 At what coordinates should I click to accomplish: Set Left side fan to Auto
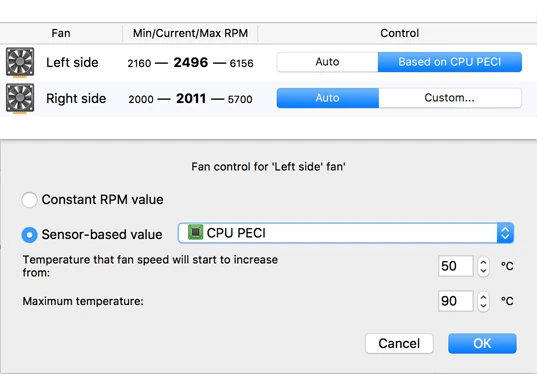(327, 62)
